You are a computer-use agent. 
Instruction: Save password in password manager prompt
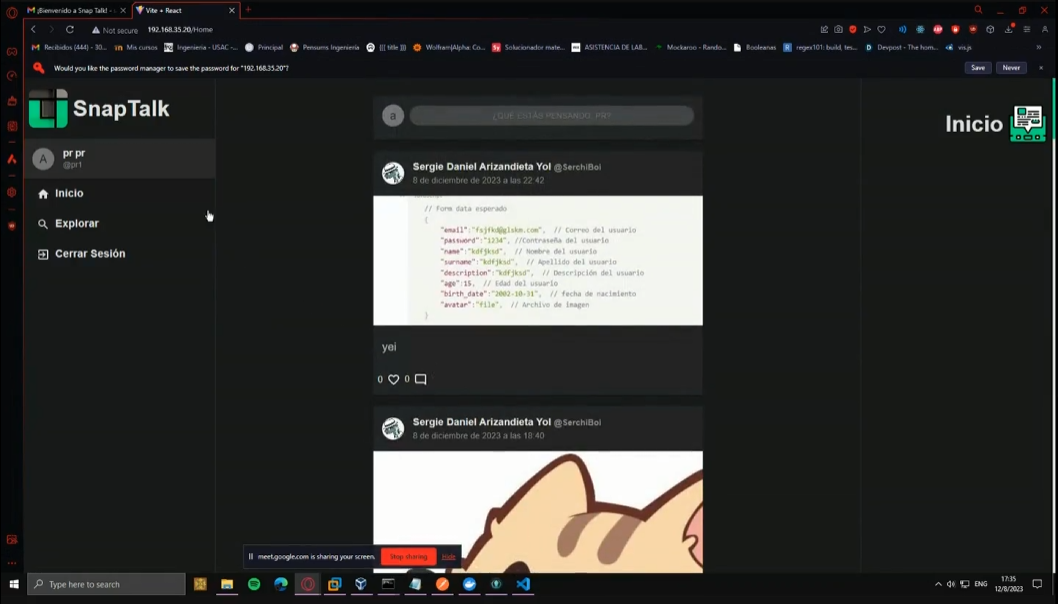(x=977, y=68)
